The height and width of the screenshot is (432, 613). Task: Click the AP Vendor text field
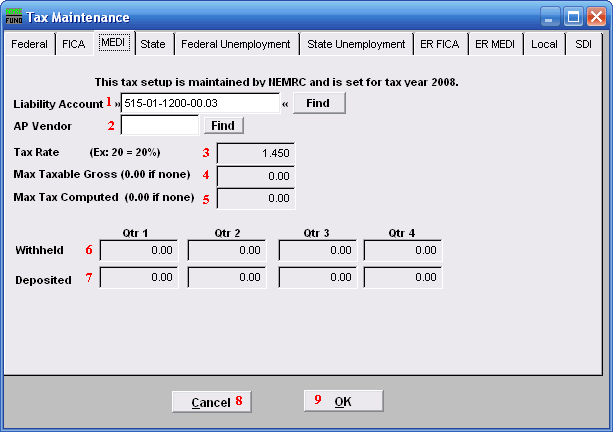click(x=159, y=126)
